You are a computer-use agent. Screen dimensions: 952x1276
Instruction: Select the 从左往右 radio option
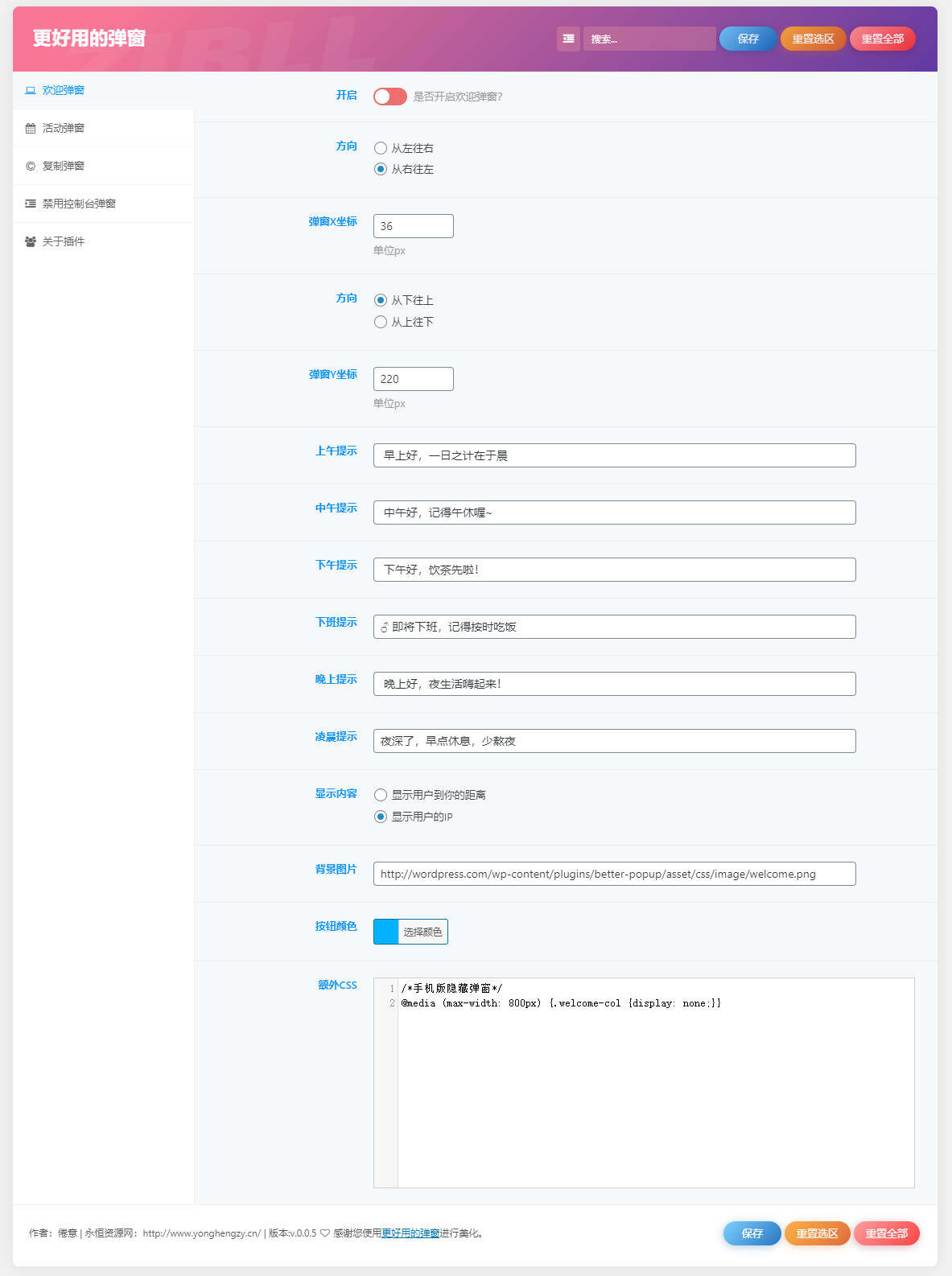pos(381,148)
